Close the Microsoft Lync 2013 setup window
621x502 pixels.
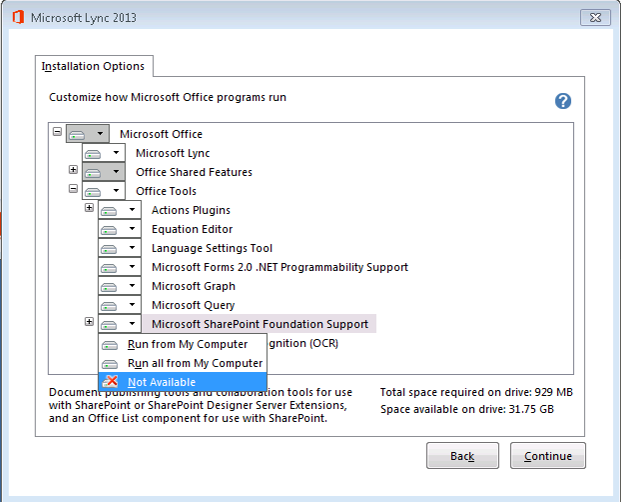coord(595,17)
